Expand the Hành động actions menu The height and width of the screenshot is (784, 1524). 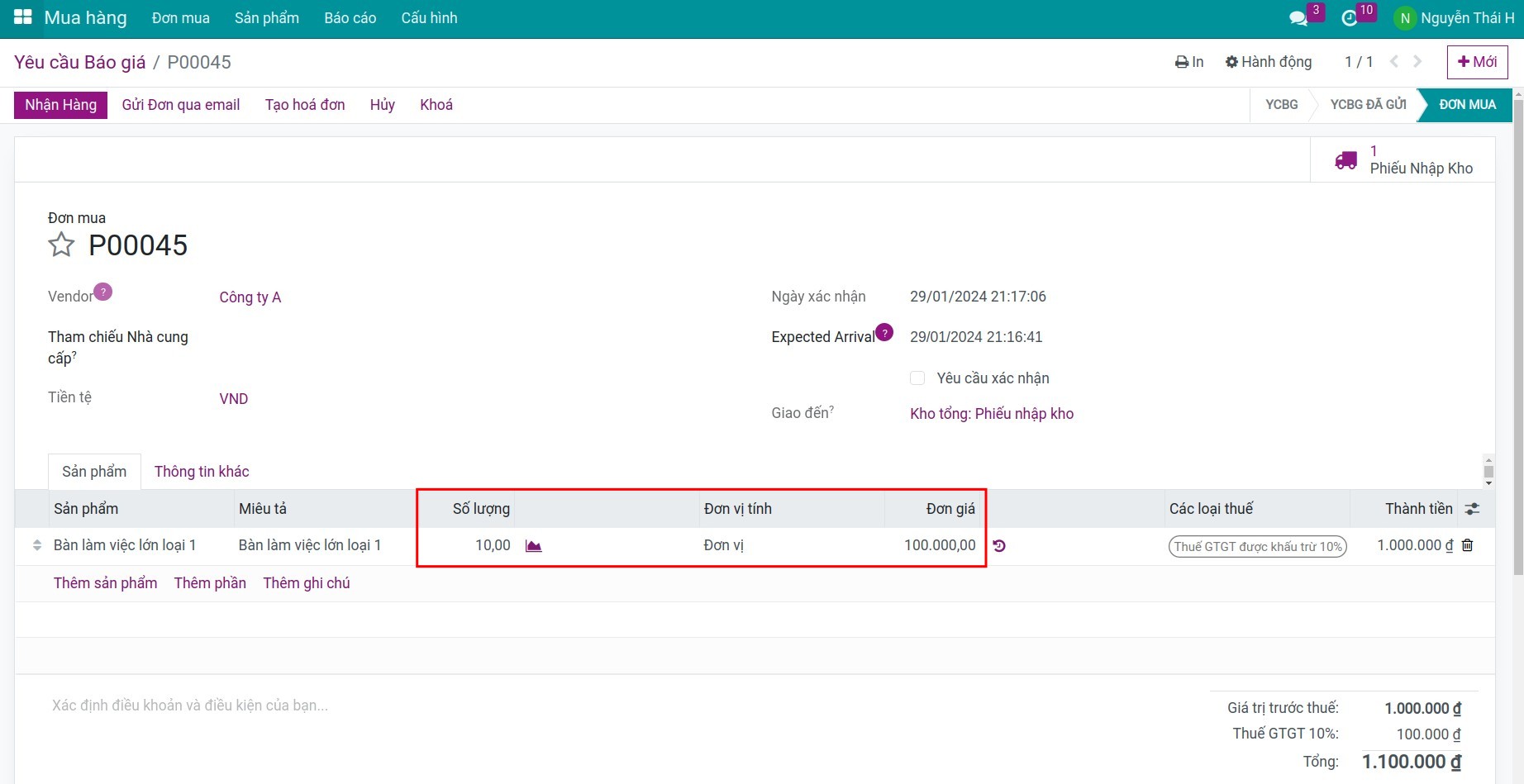(x=1269, y=62)
